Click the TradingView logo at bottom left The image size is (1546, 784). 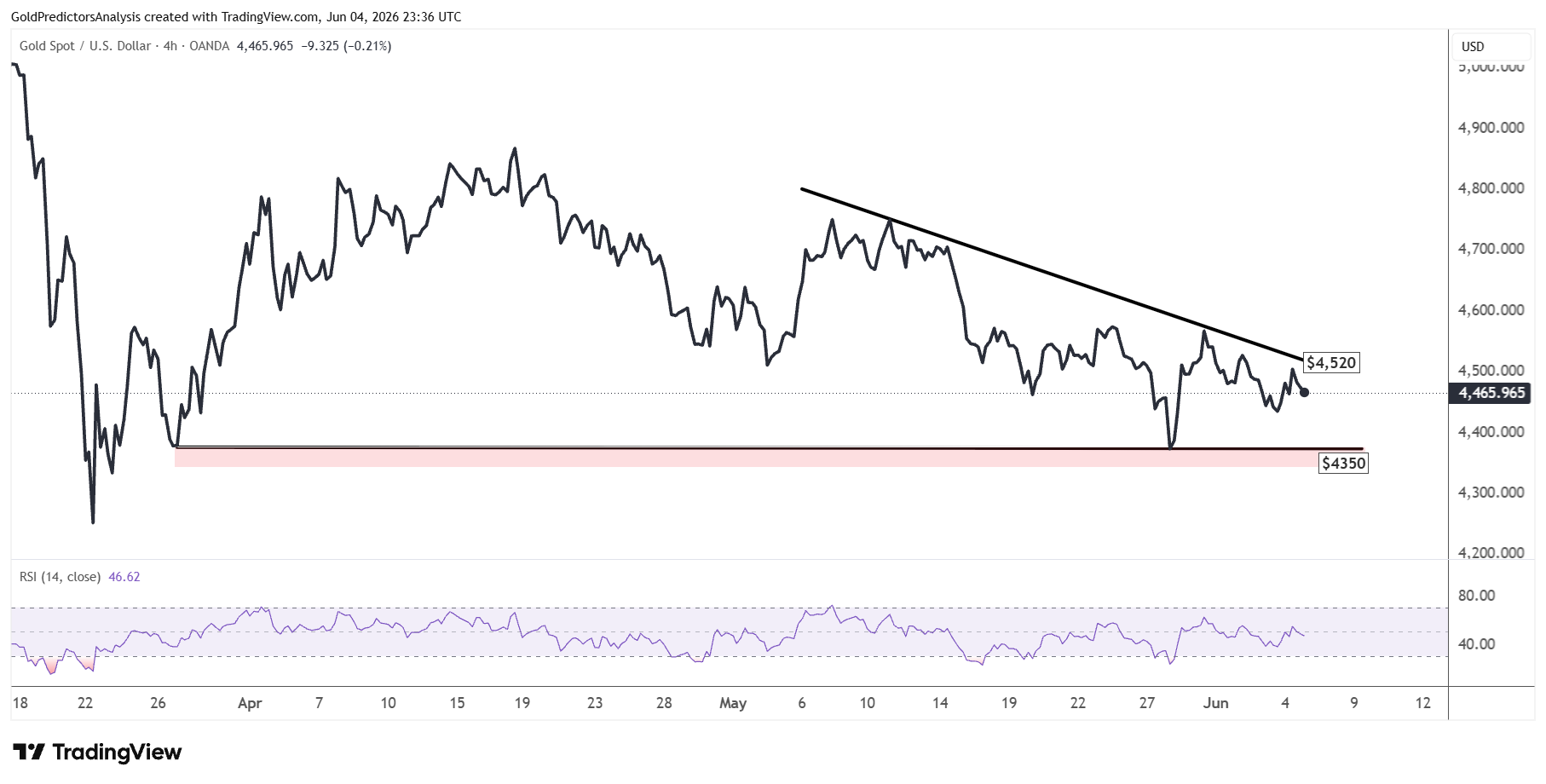pos(97,752)
